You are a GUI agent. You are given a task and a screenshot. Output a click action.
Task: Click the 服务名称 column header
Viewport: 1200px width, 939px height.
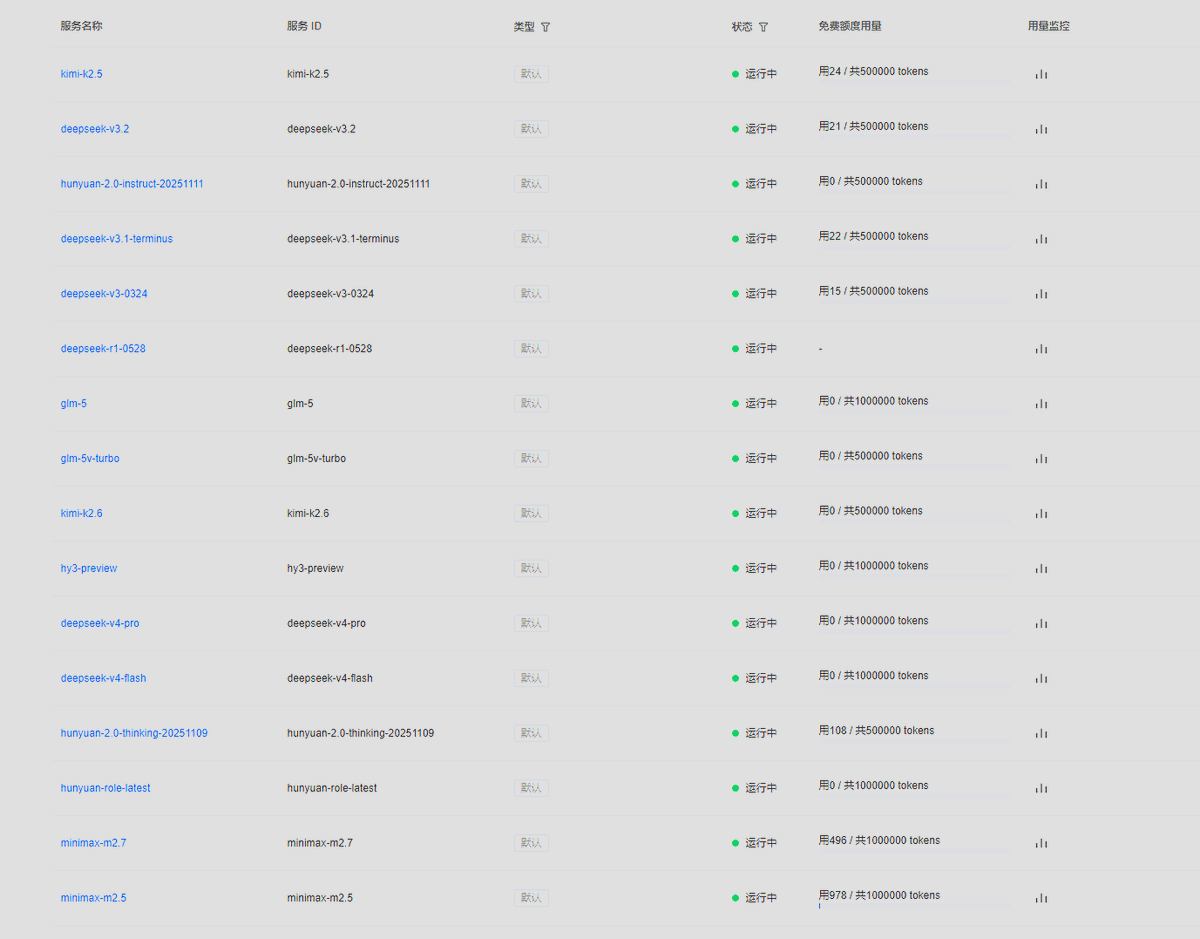point(81,27)
